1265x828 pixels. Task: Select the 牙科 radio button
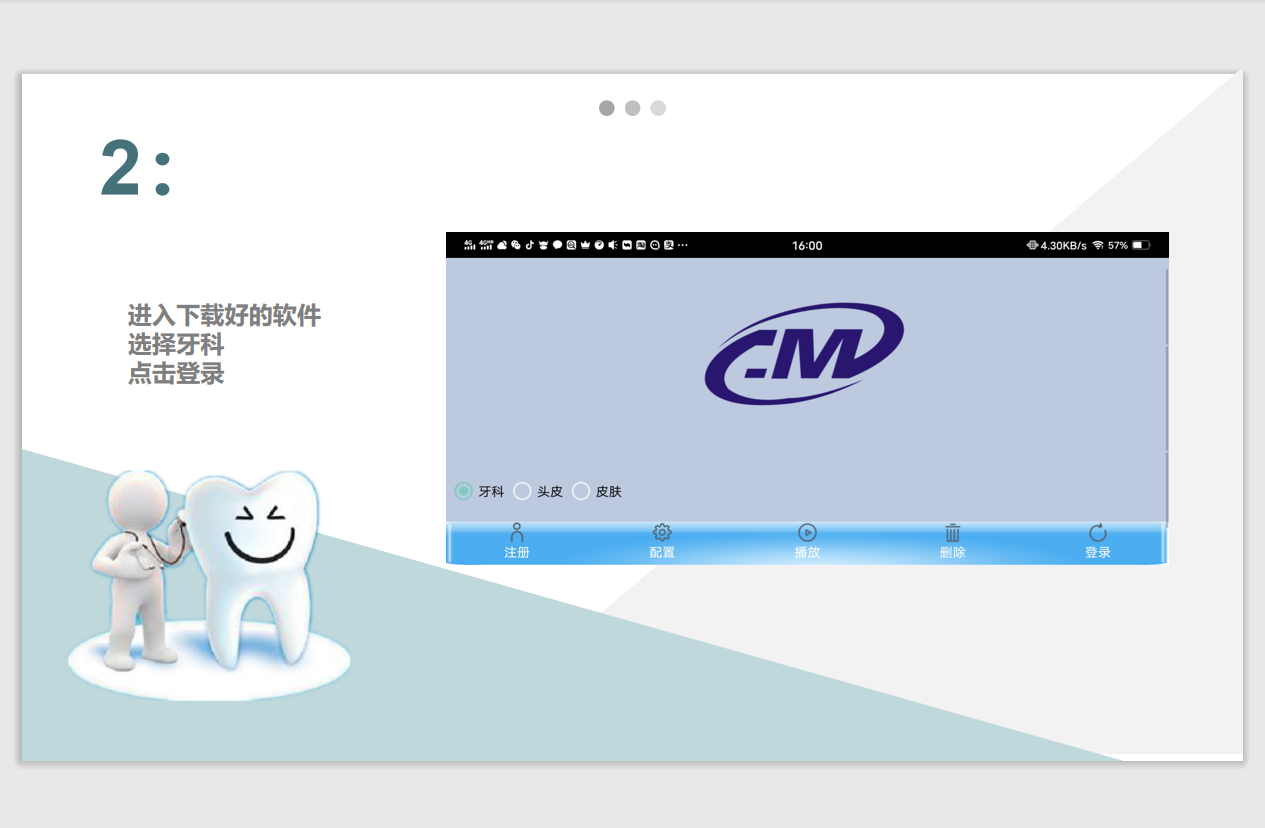(464, 491)
